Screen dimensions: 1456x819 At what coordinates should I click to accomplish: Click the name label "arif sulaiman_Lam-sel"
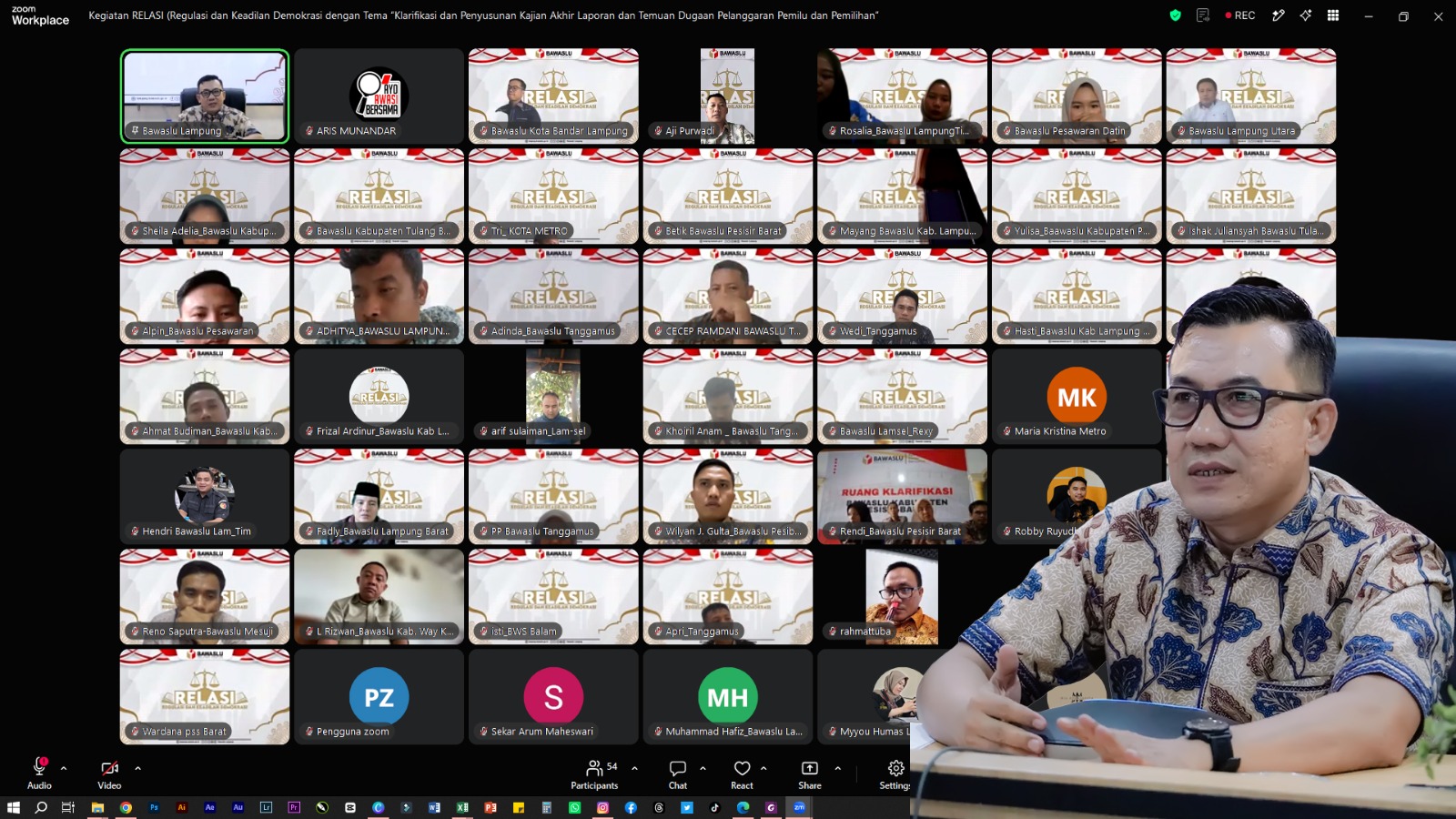point(539,431)
